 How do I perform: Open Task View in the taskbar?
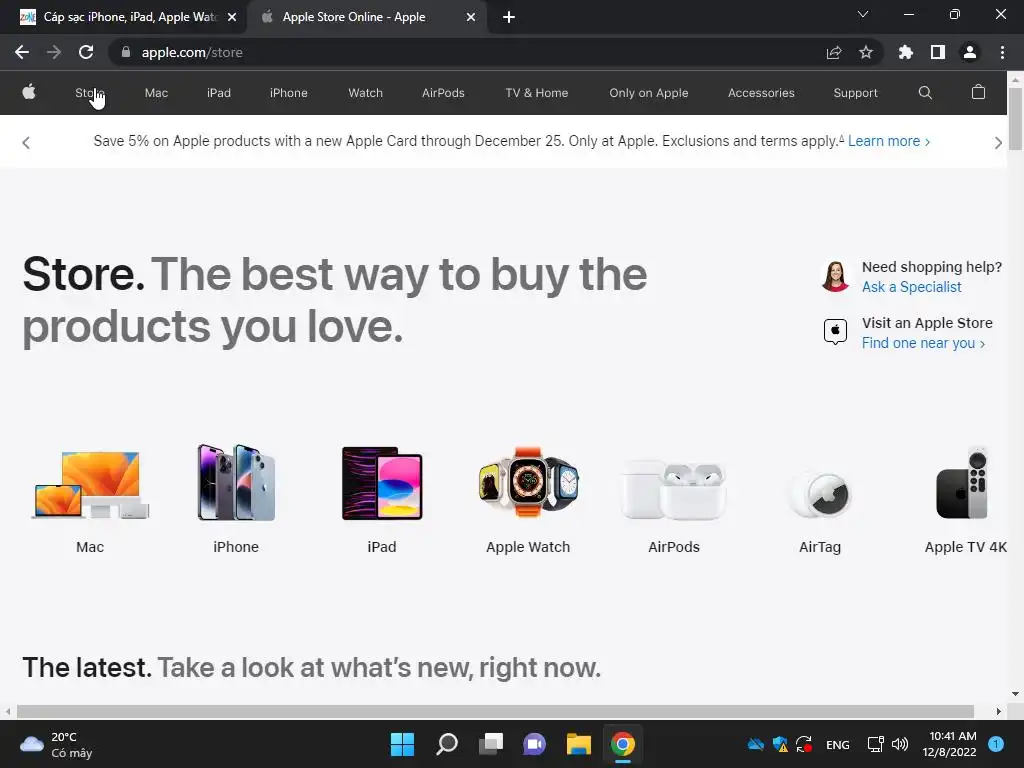pos(490,744)
